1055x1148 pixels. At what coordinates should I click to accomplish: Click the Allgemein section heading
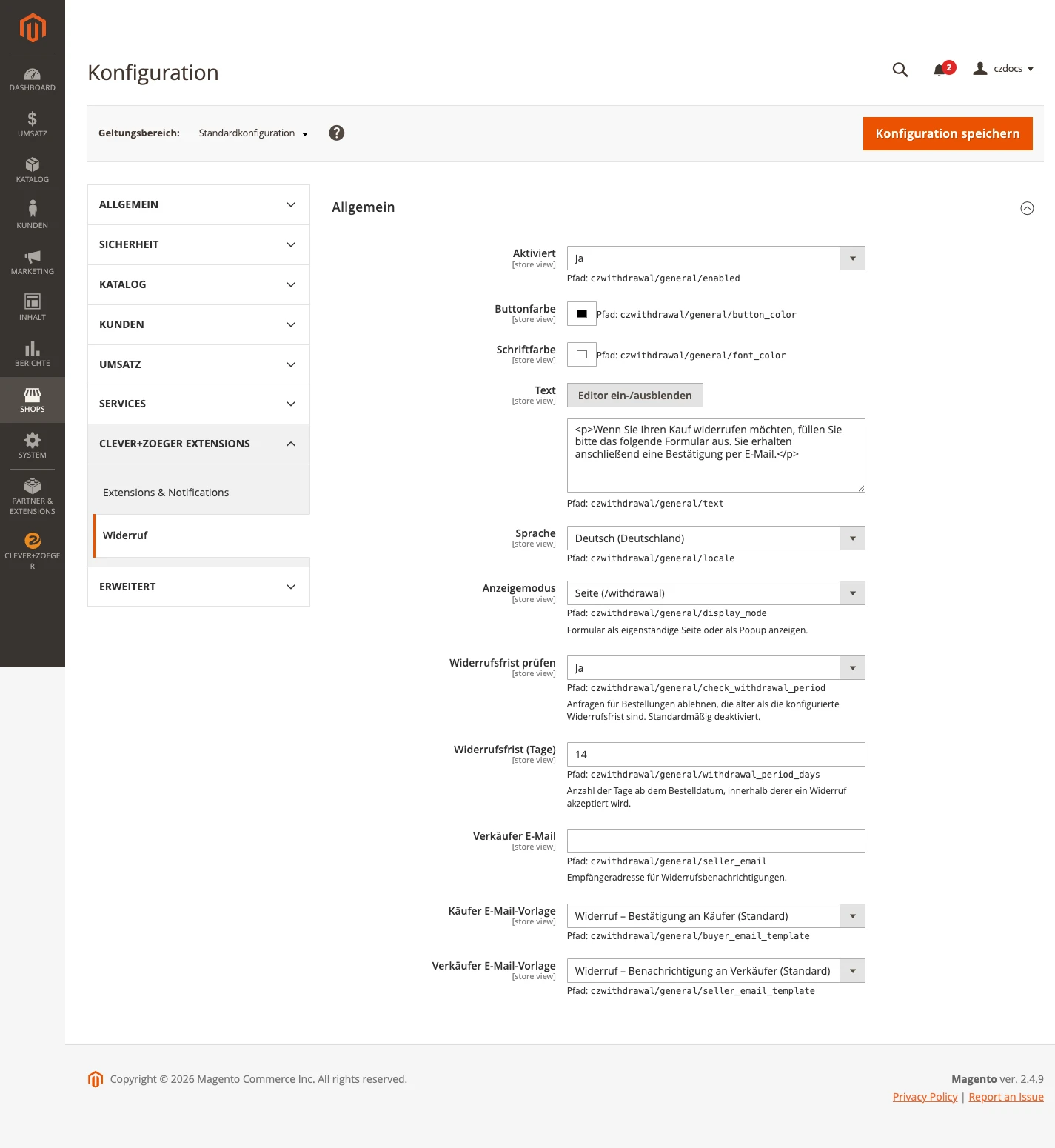click(364, 207)
